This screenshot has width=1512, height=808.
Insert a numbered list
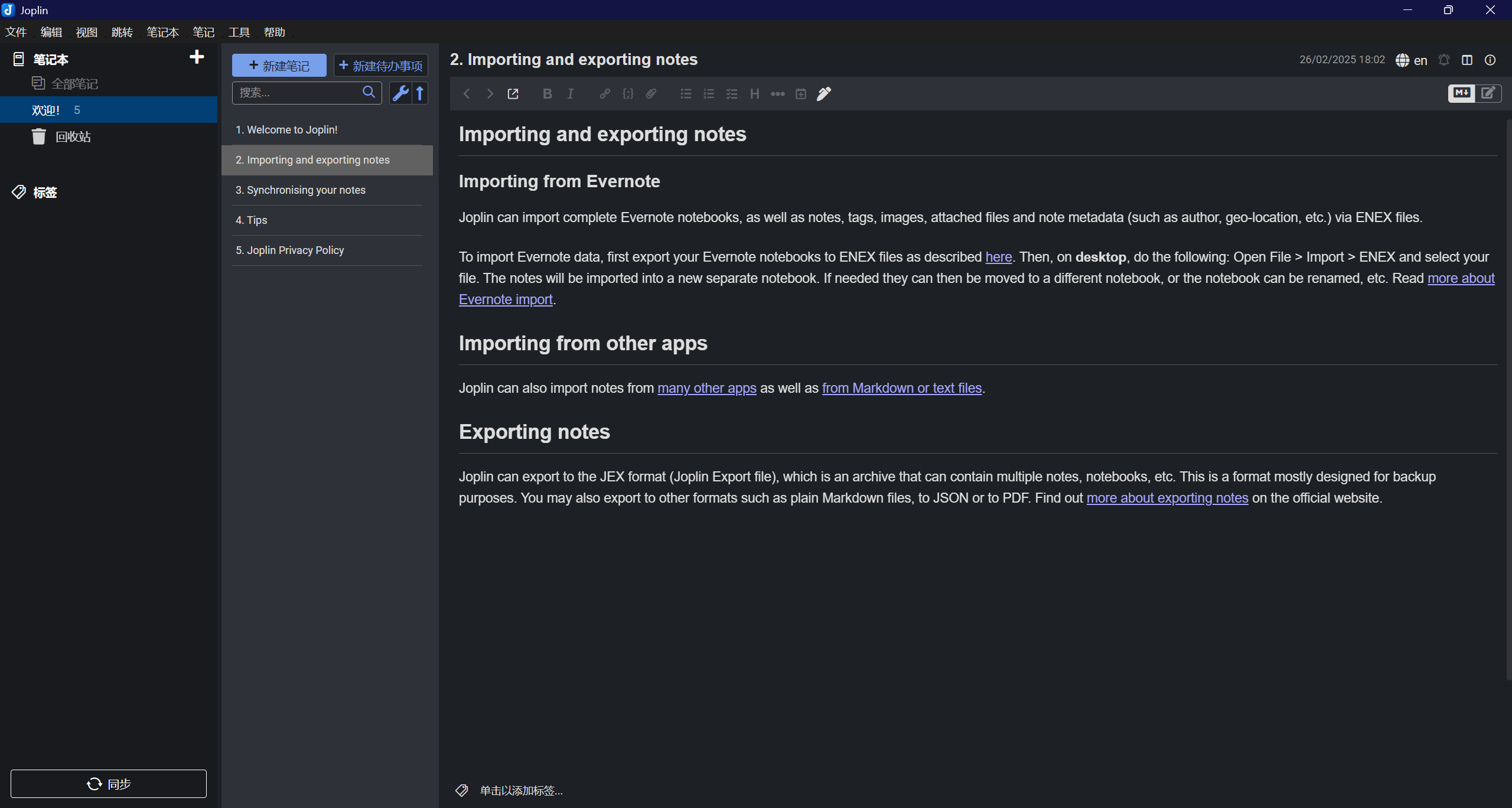[x=708, y=93]
